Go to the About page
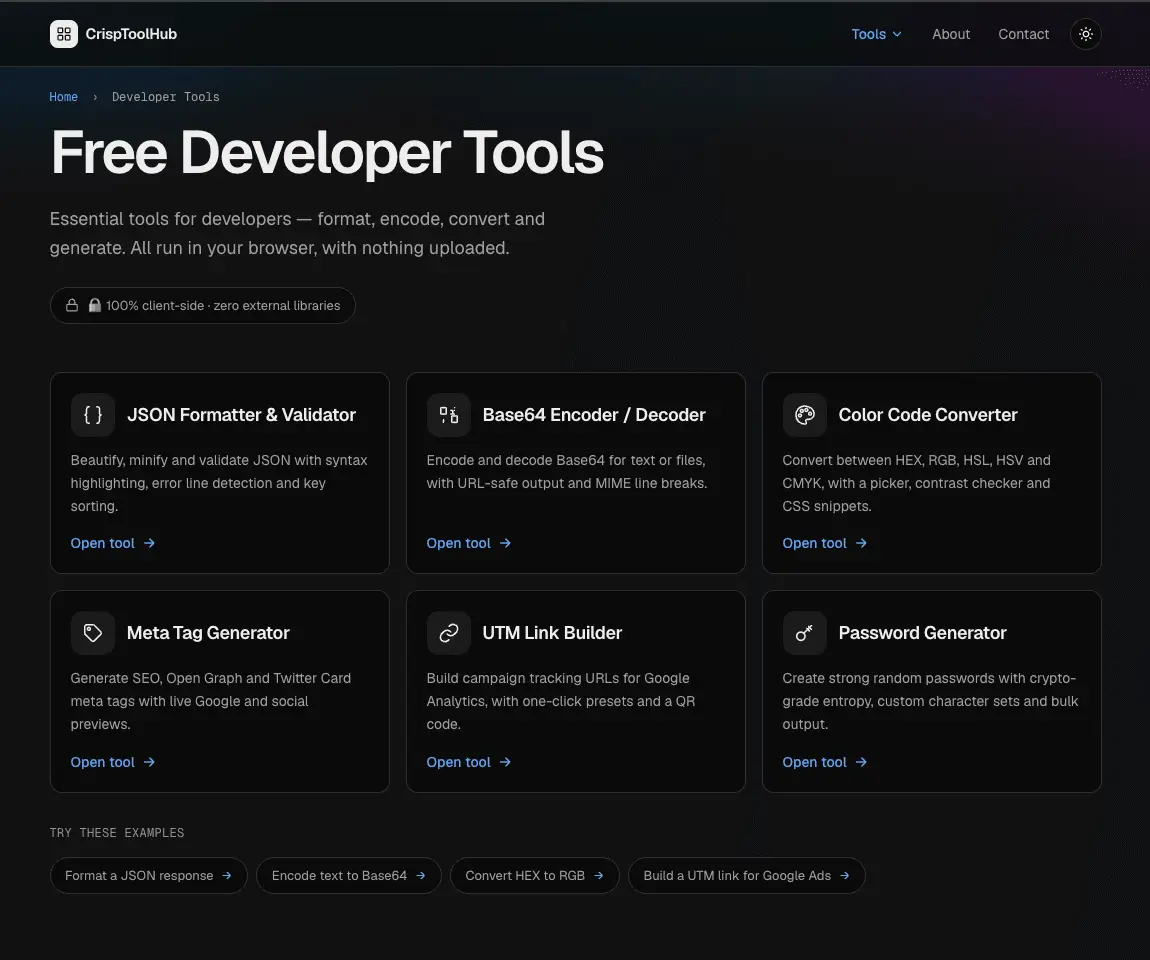The width and height of the screenshot is (1150, 960). (x=951, y=34)
